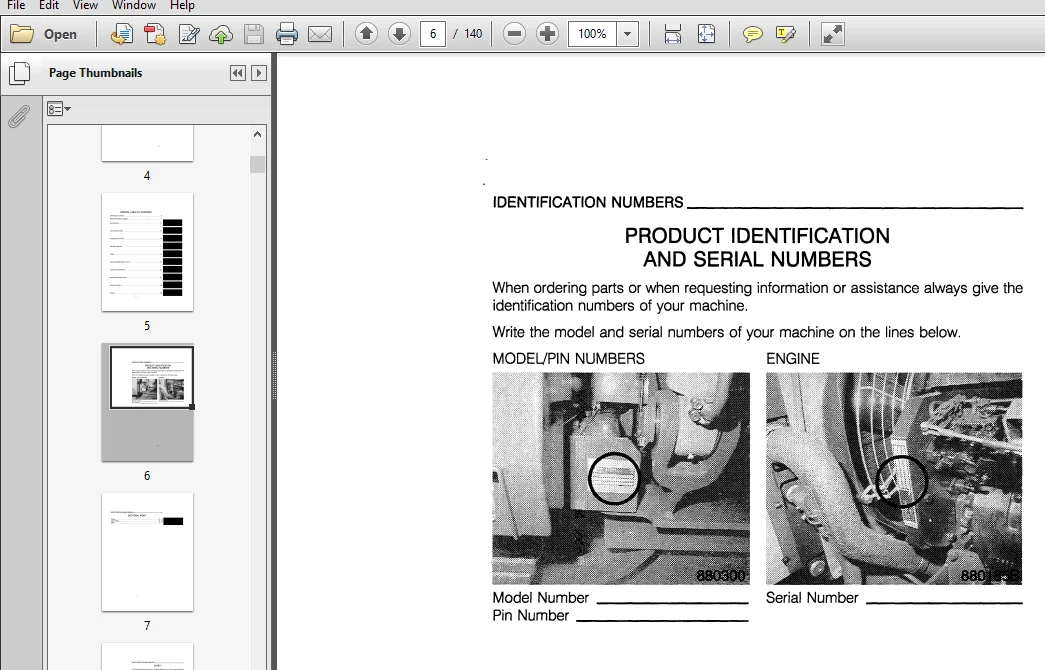Click the Page Thumbnails panel title

coord(95,73)
